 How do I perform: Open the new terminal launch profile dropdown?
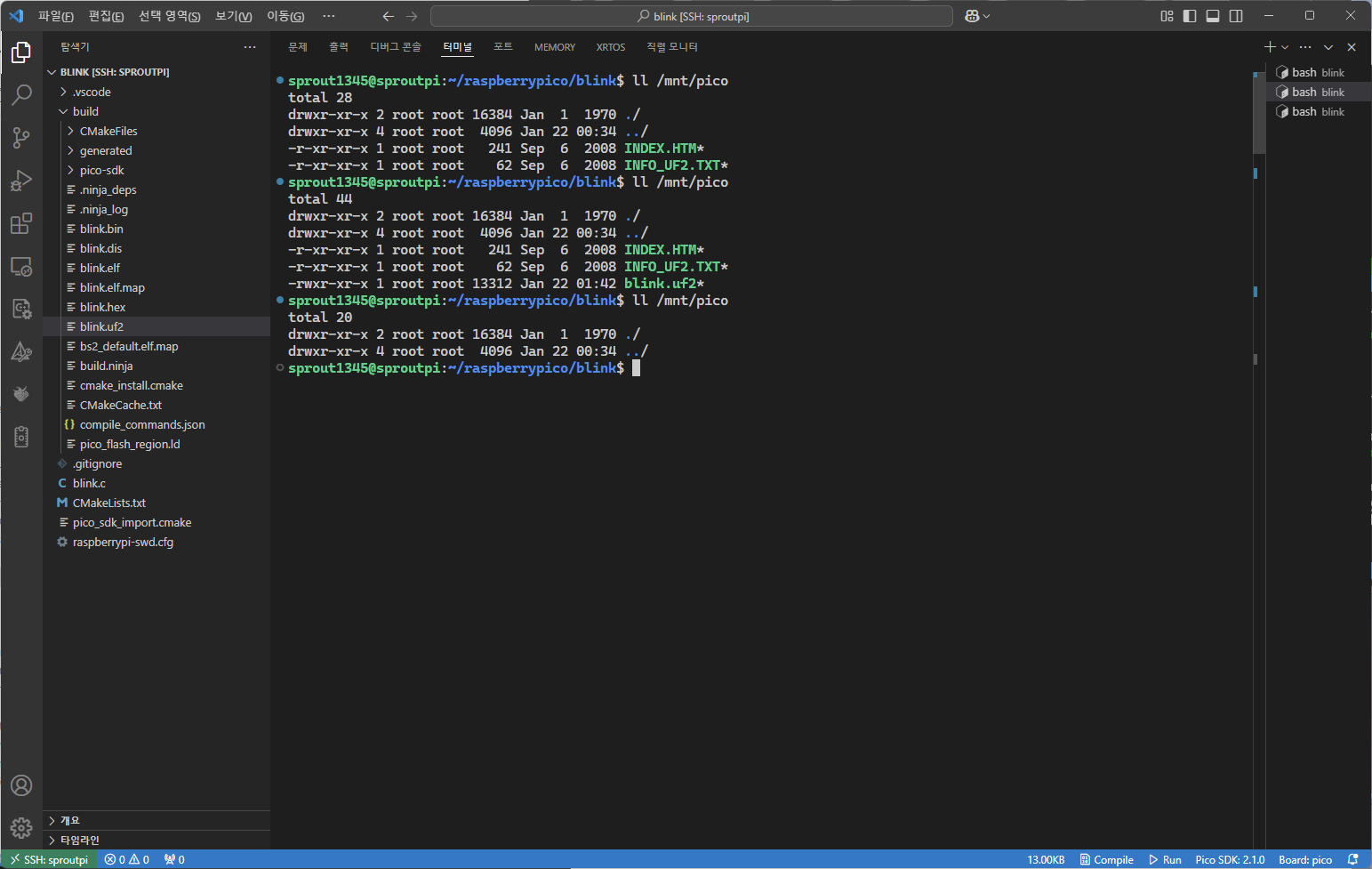tap(1285, 47)
